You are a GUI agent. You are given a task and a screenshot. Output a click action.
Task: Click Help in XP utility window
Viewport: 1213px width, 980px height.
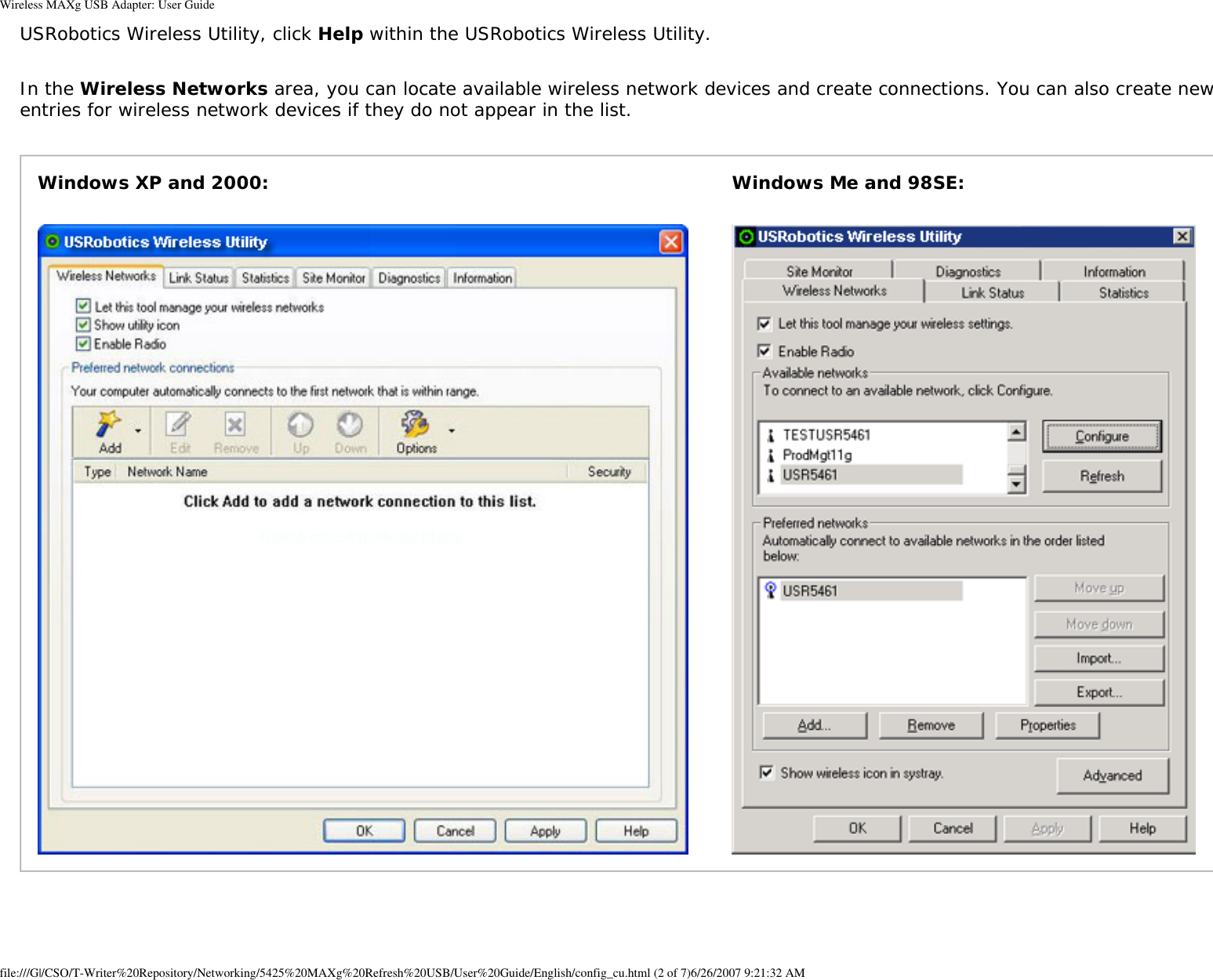point(636,830)
